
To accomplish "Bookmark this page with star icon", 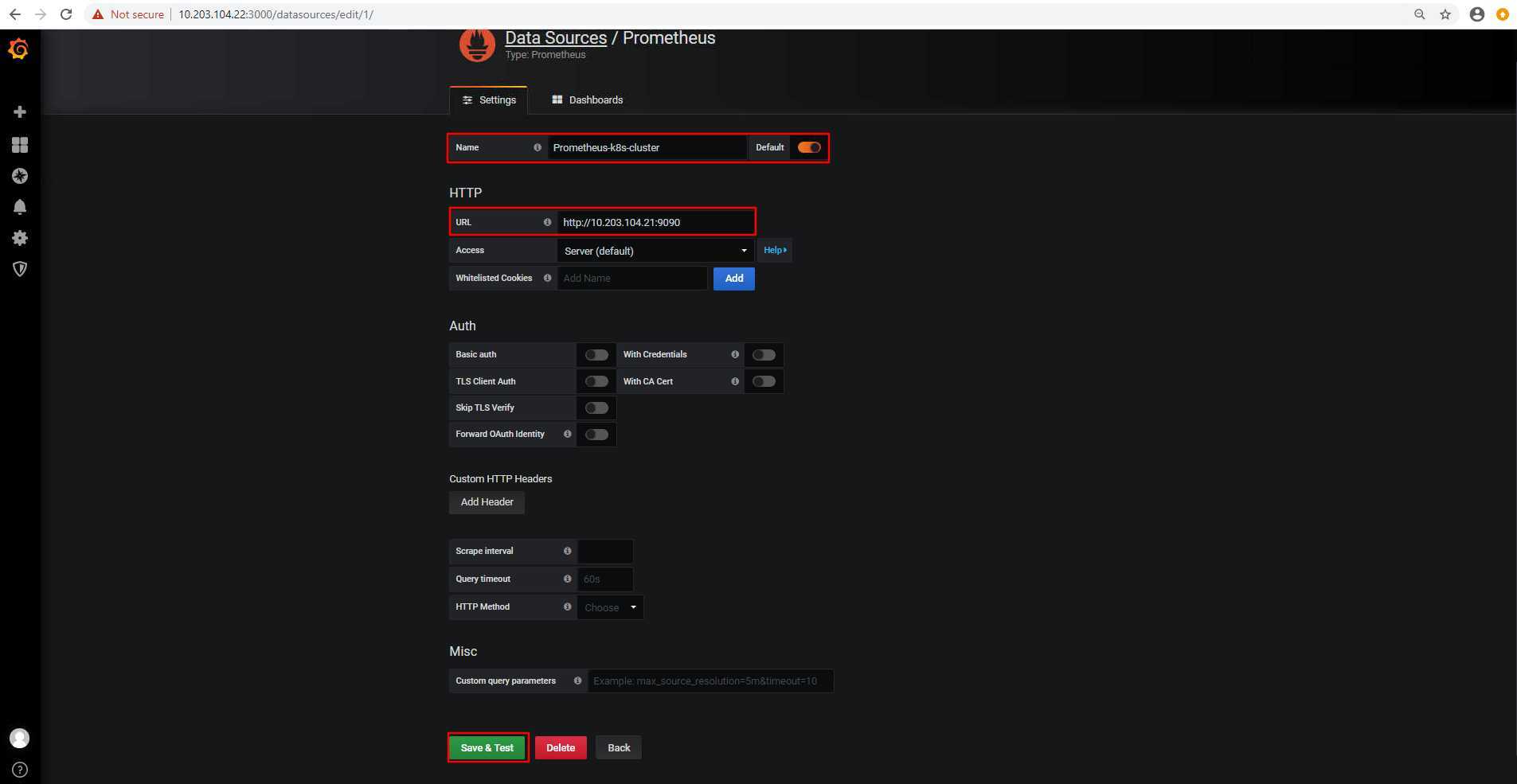I will (x=1445, y=14).
